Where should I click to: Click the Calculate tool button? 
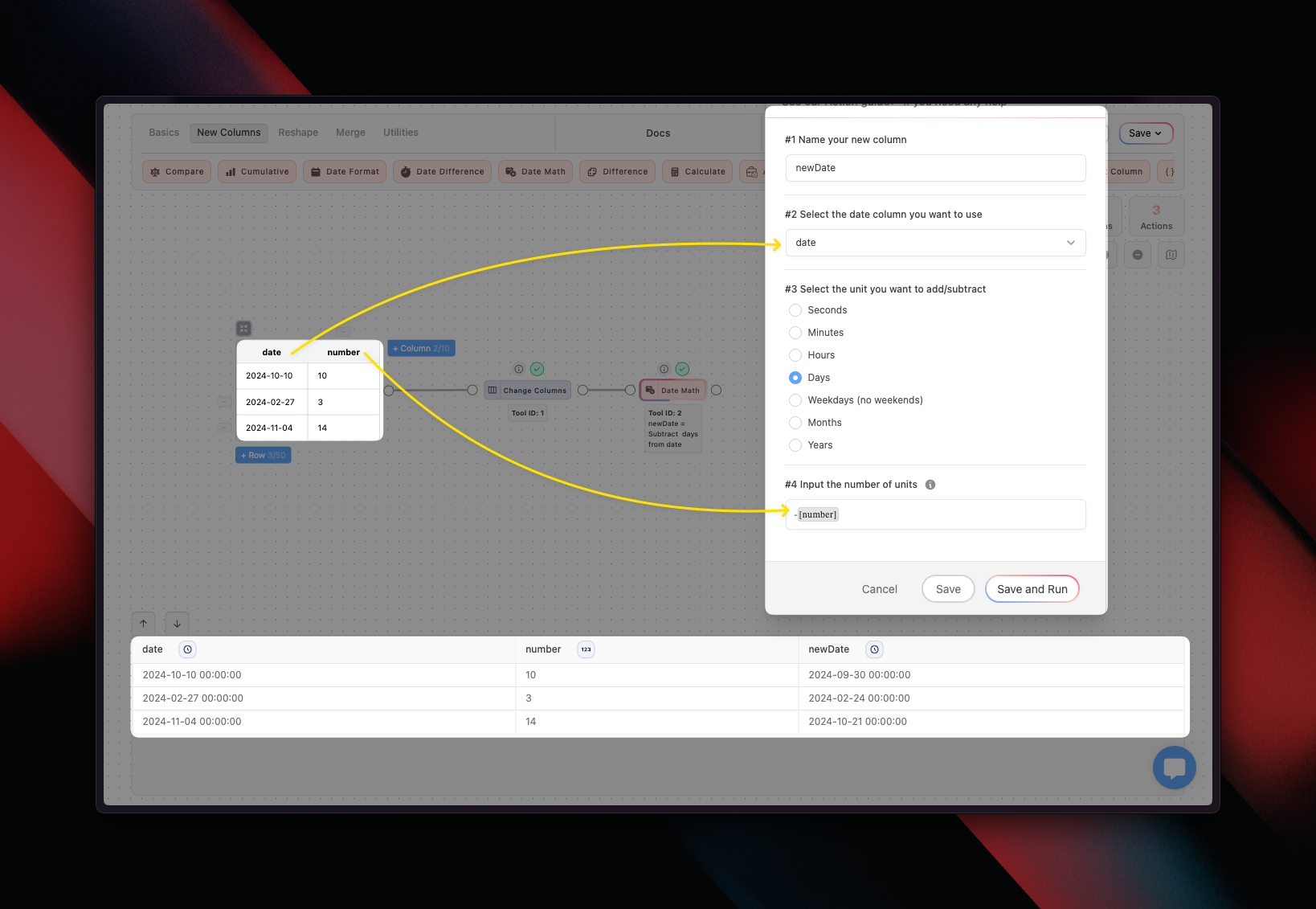(697, 171)
